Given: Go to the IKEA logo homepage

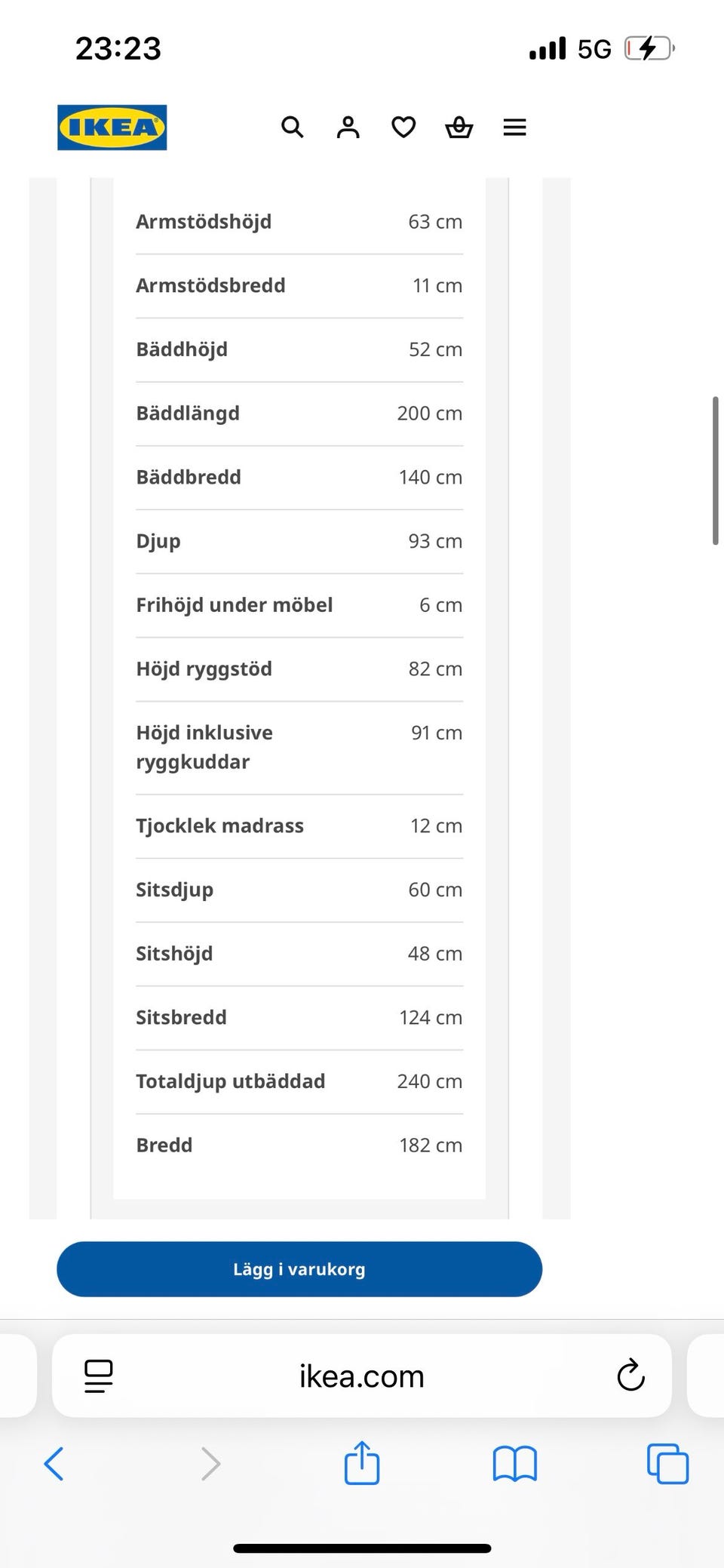Looking at the screenshot, I should [x=112, y=128].
